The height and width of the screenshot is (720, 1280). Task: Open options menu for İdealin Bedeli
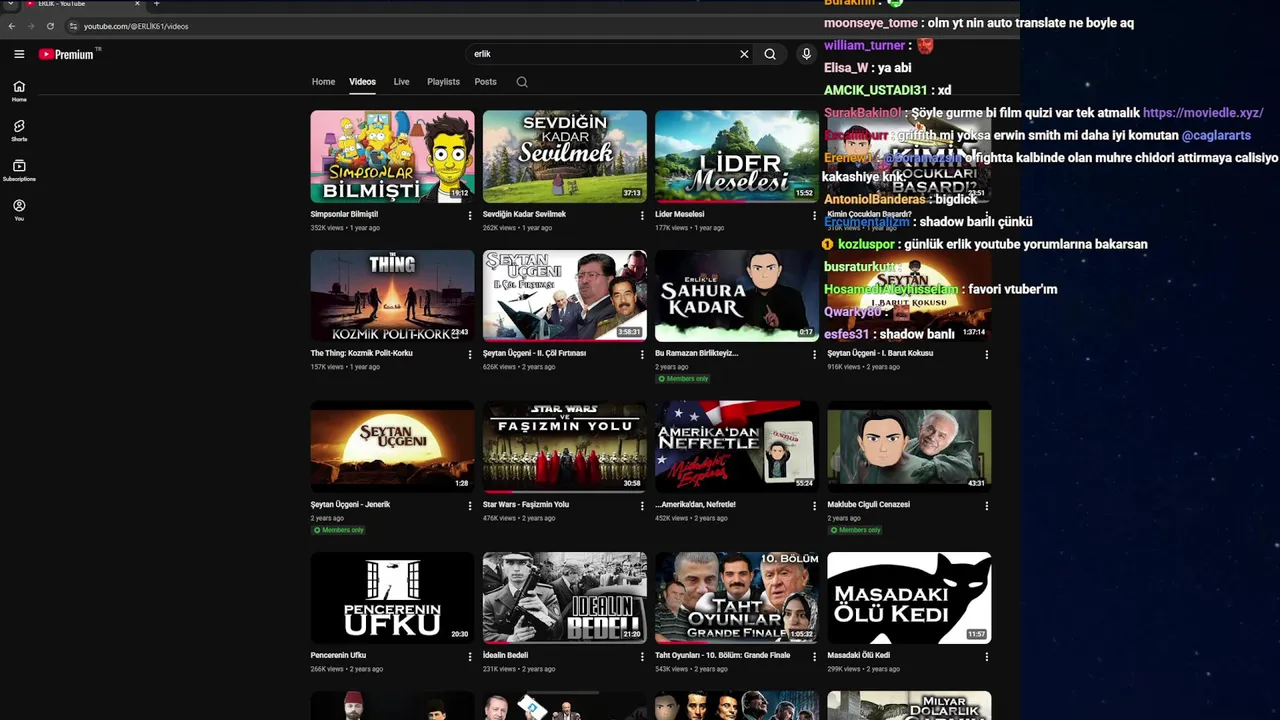pos(642,657)
